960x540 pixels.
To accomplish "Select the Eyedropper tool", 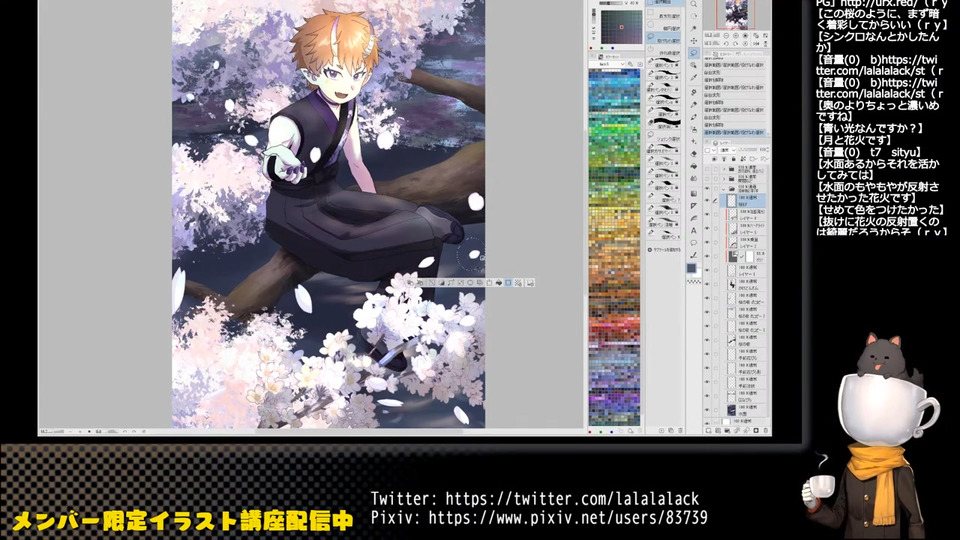I will point(694,77).
